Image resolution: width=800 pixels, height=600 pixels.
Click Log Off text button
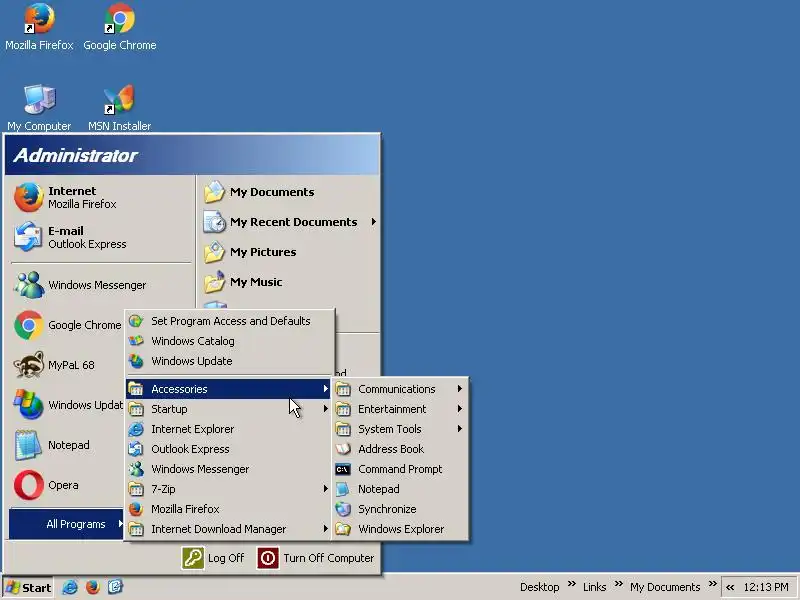pyautogui.click(x=226, y=558)
